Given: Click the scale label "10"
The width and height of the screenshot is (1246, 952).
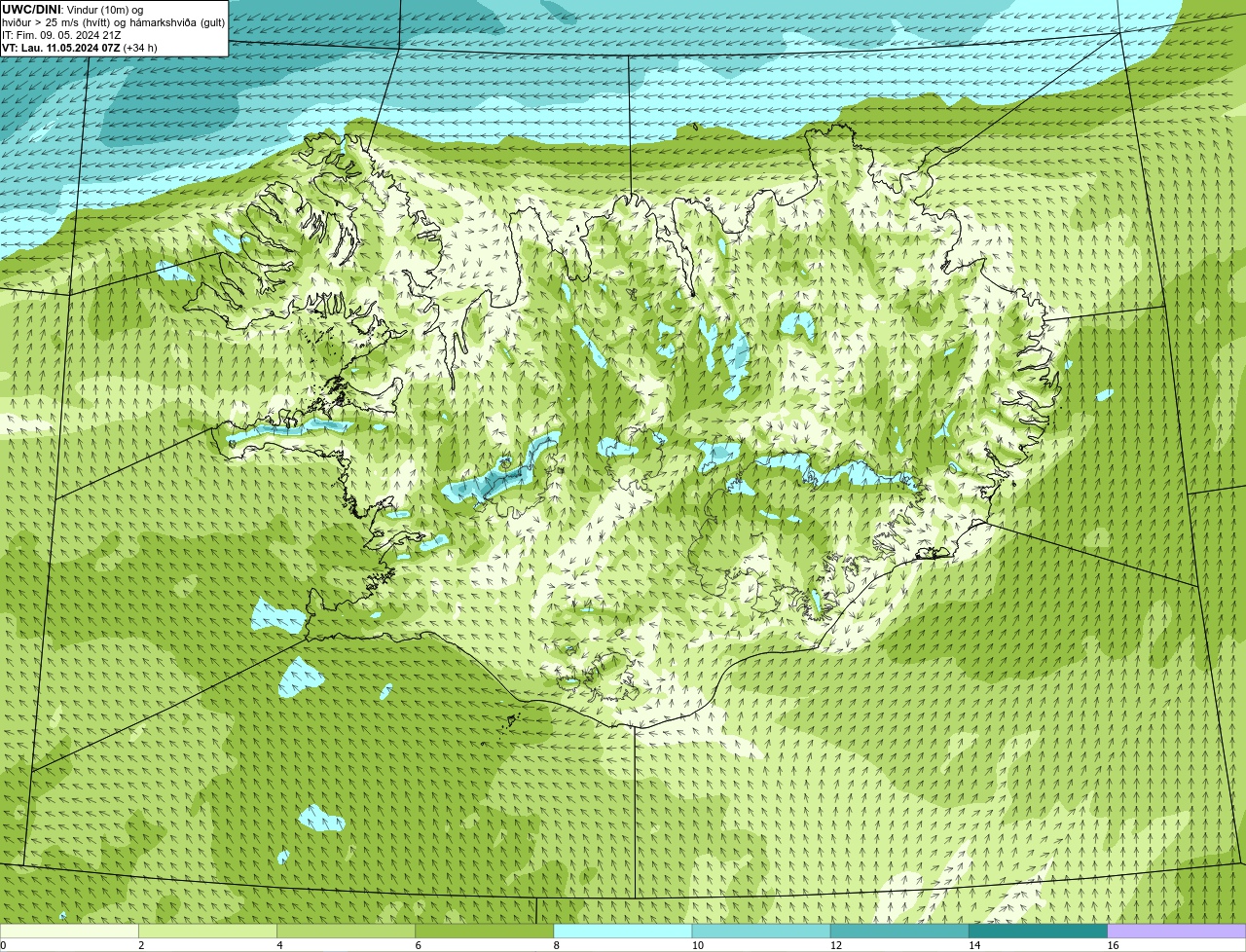Looking at the screenshot, I should pos(697,945).
